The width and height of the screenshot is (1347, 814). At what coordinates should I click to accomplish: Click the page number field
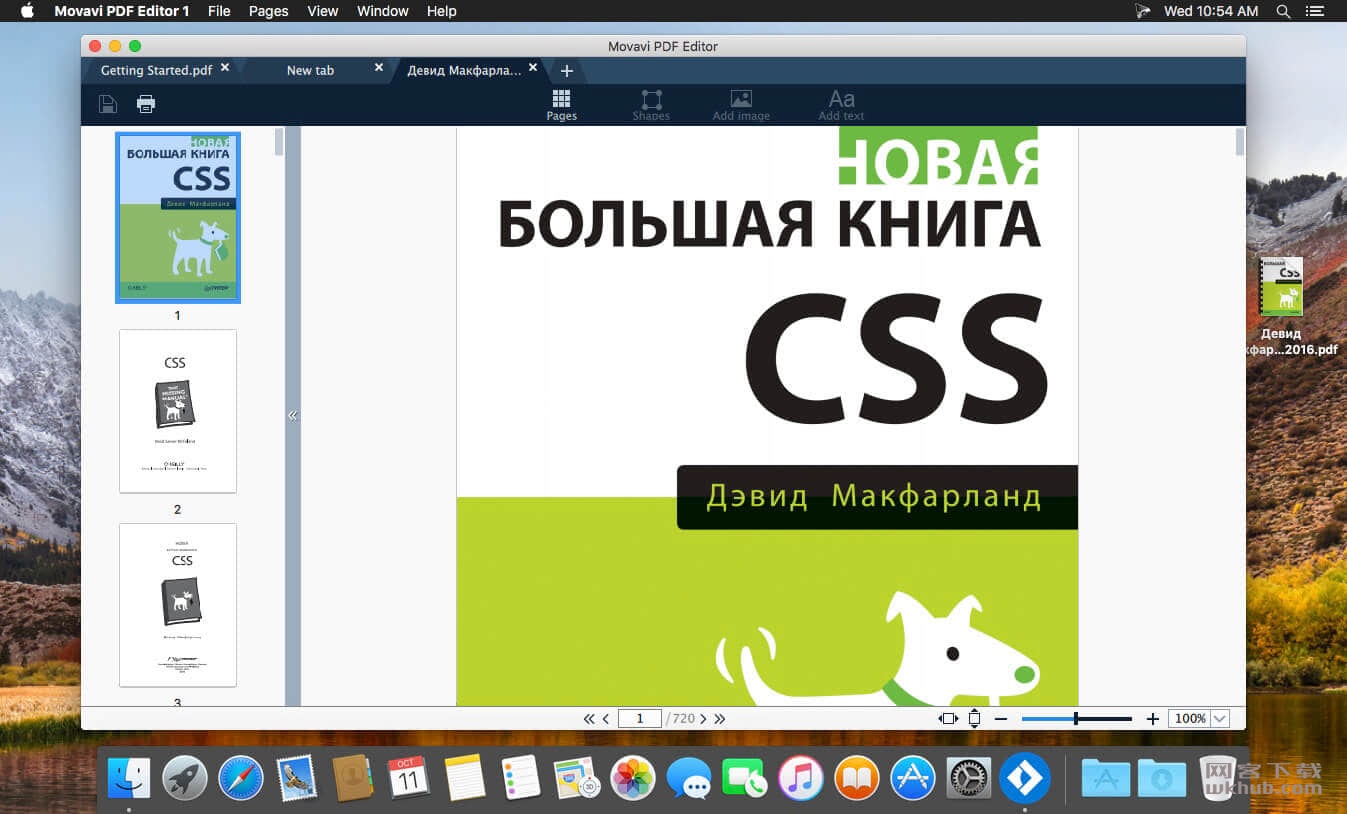click(640, 718)
